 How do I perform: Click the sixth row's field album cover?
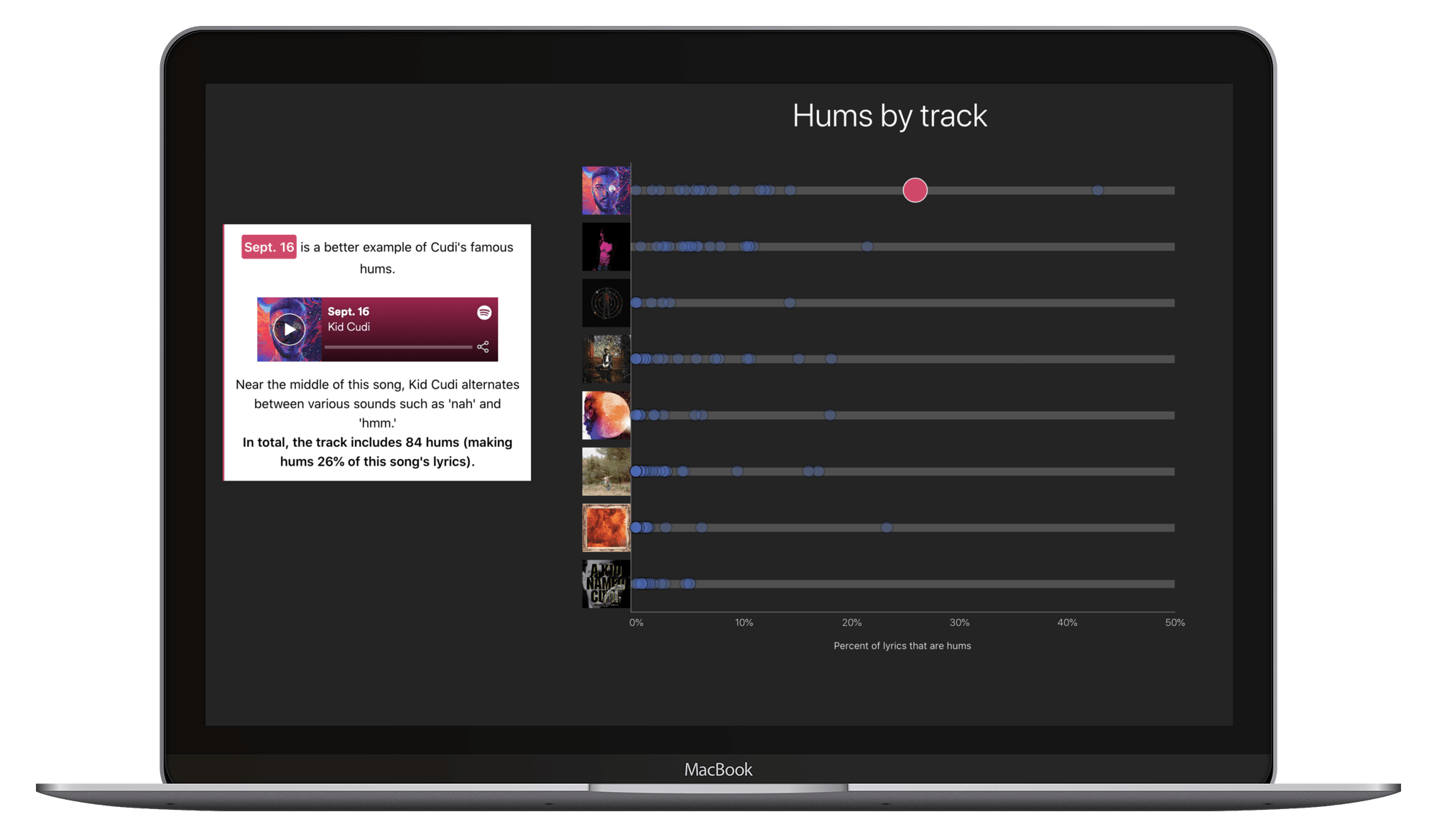click(606, 471)
